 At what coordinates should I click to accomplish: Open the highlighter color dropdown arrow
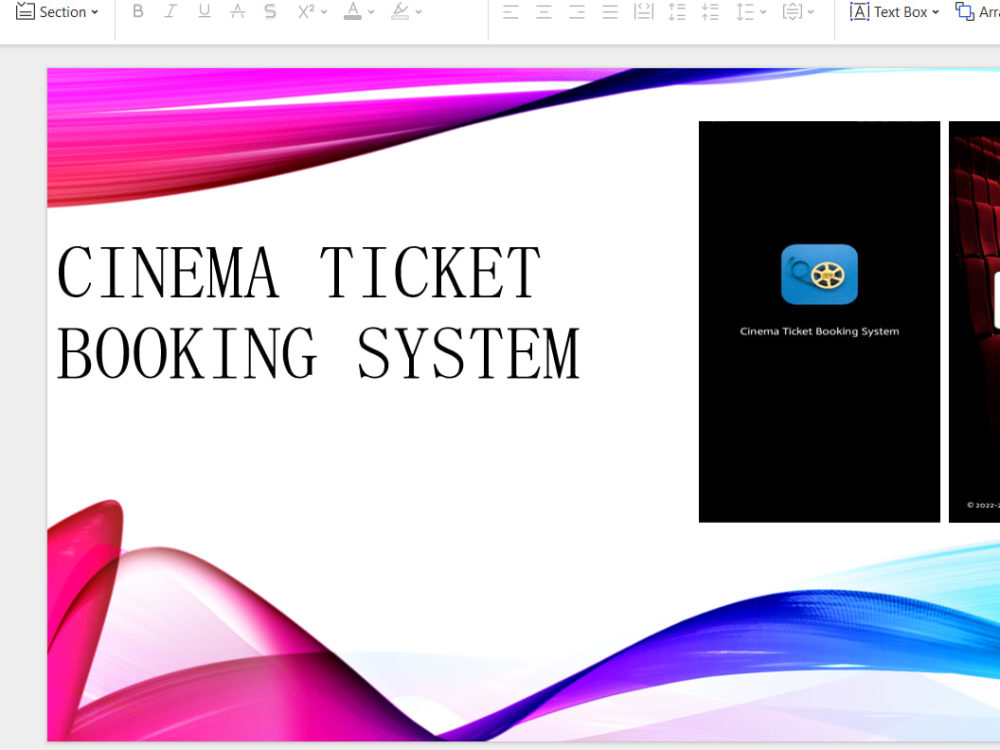418,12
